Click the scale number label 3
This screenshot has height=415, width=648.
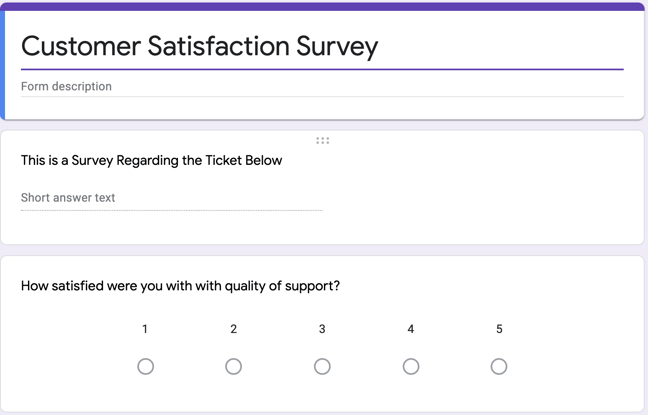(x=322, y=329)
